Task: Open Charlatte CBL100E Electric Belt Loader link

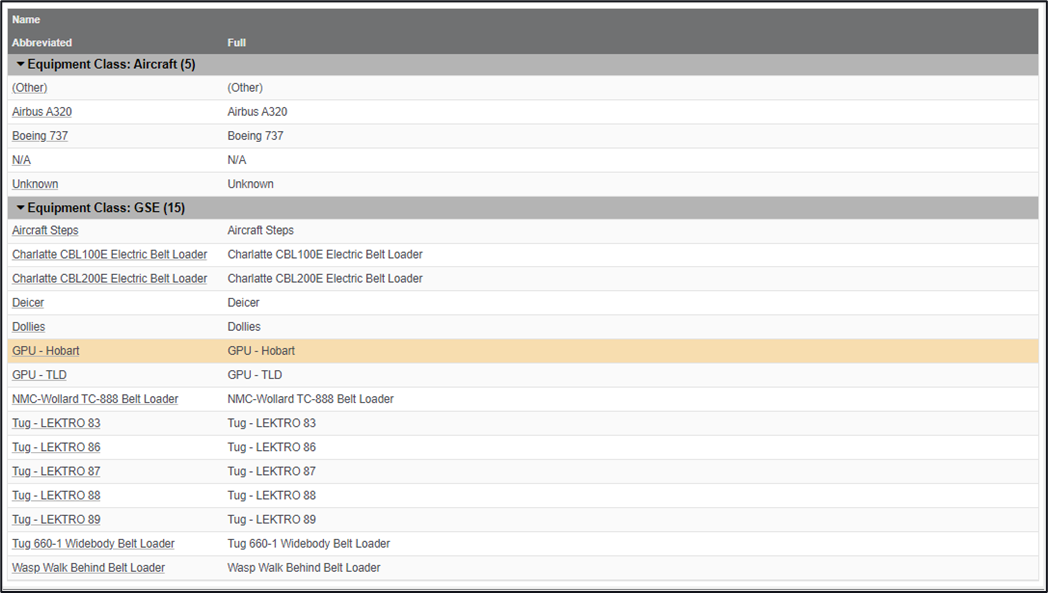Action: 109,255
